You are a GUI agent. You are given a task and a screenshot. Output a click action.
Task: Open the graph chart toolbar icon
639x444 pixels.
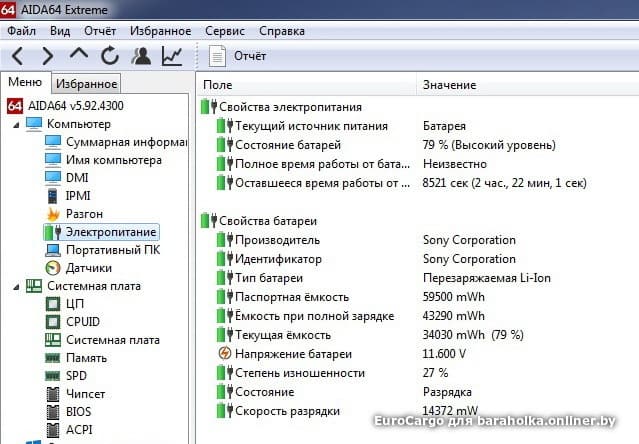click(x=172, y=56)
